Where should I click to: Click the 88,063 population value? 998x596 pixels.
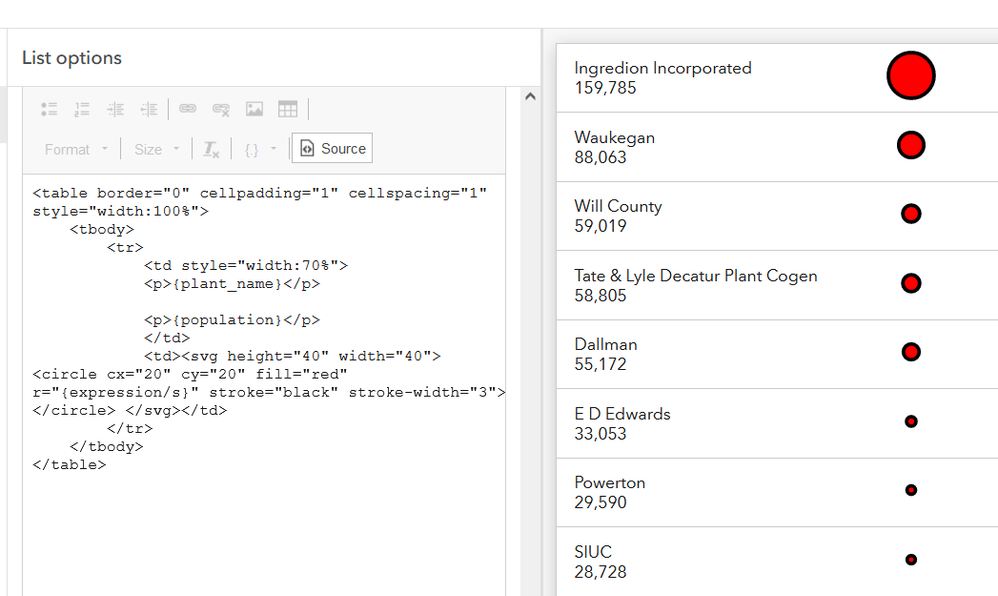600,157
